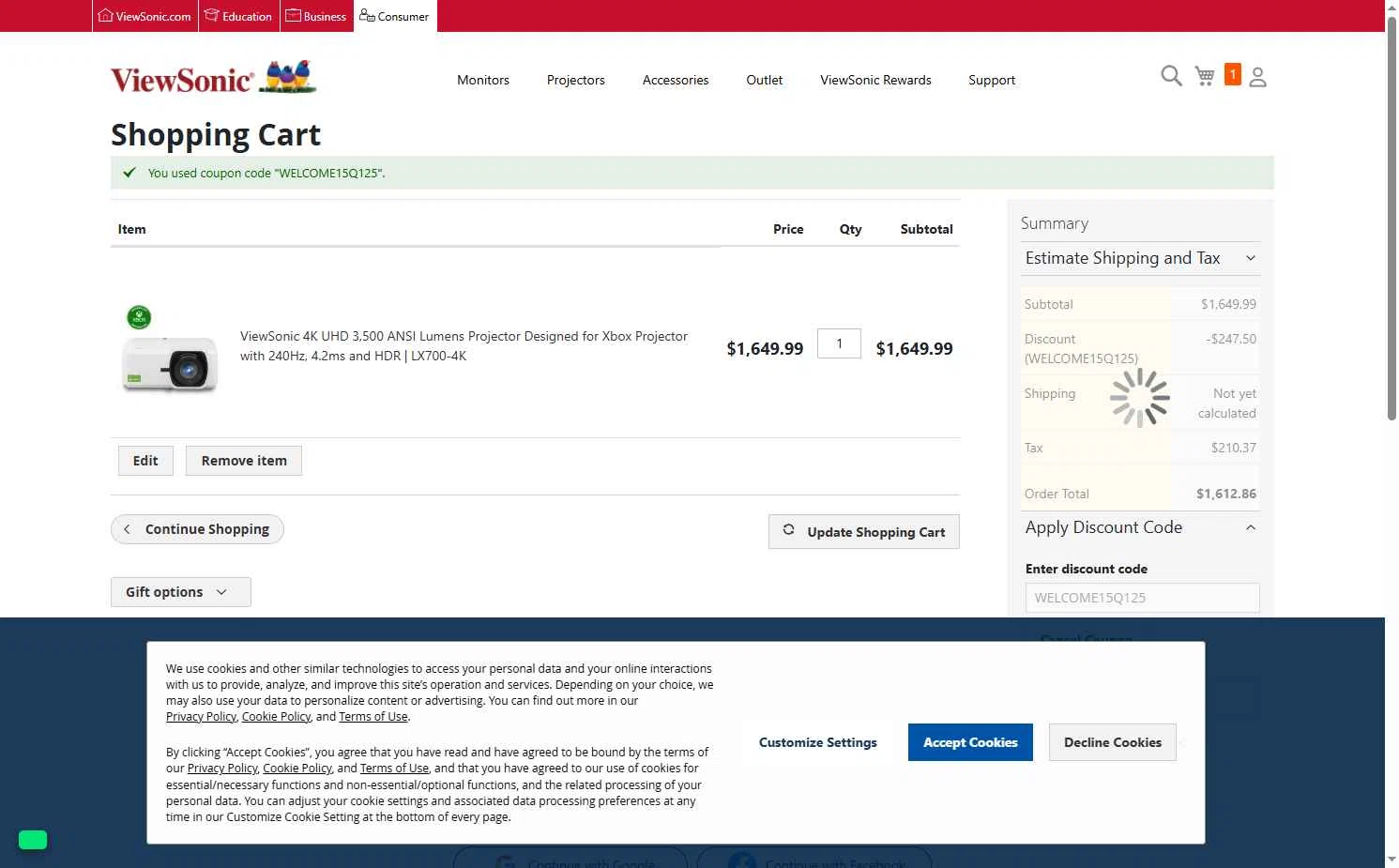Open the Monitors menu
The width and height of the screenshot is (1399, 868).
pos(483,80)
